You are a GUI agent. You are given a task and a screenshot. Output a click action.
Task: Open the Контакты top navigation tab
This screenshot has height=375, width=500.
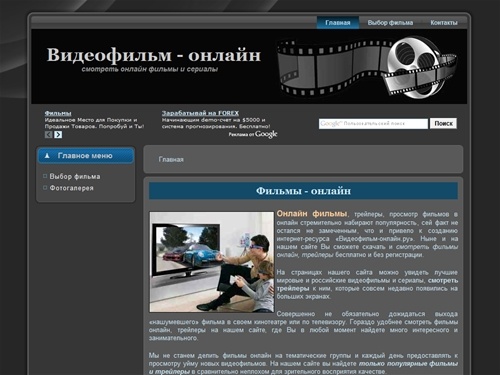(444, 23)
